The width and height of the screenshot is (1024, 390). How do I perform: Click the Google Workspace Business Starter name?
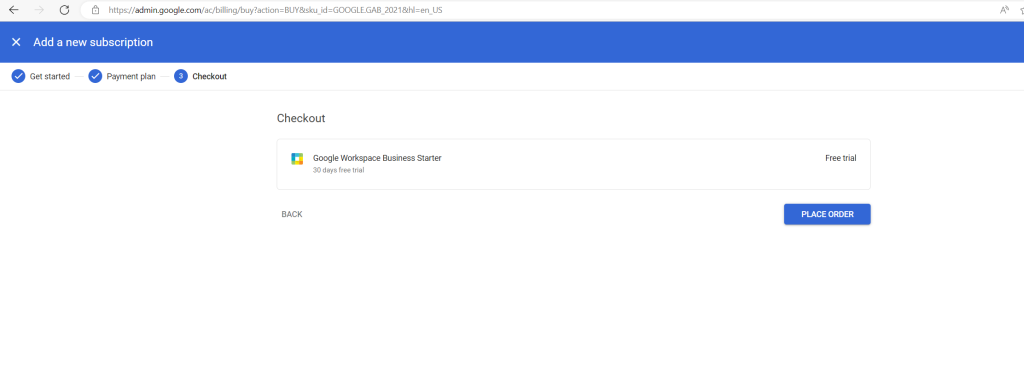coord(377,158)
